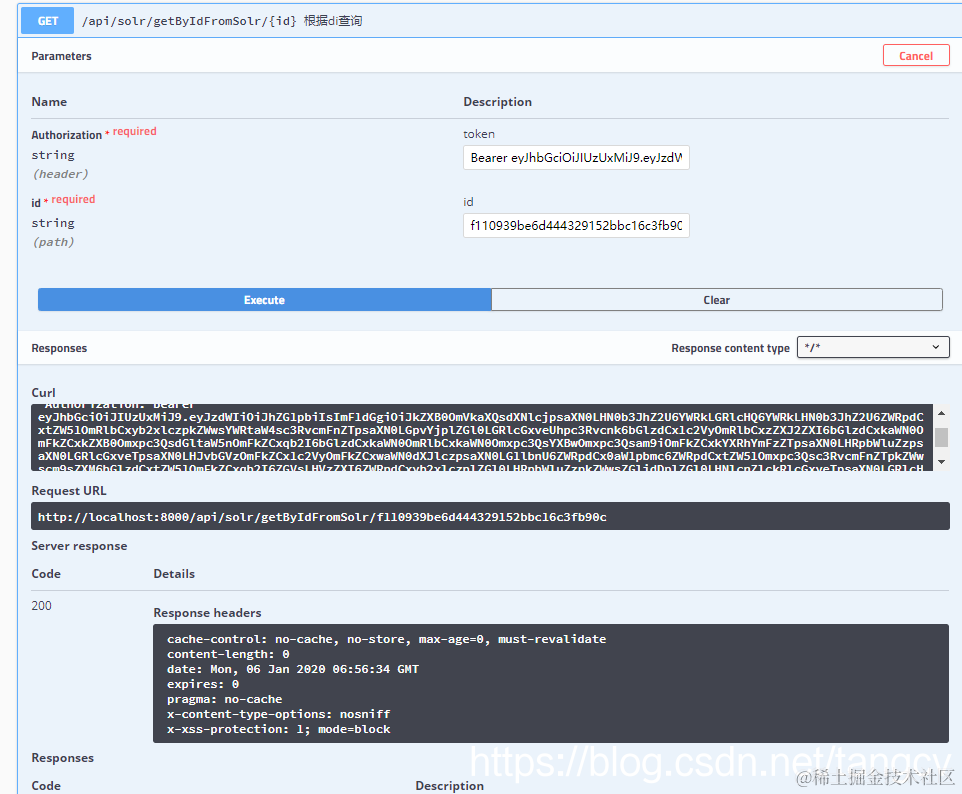Click the pragma: no-cache header line

225,700
